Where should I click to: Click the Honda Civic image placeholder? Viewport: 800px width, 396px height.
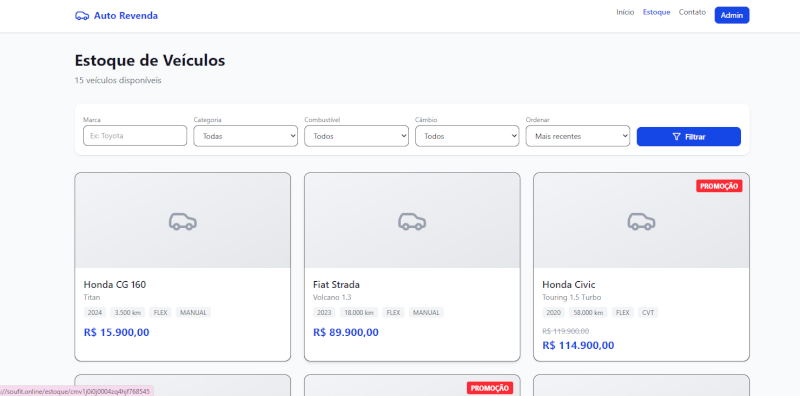pos(641,220)
